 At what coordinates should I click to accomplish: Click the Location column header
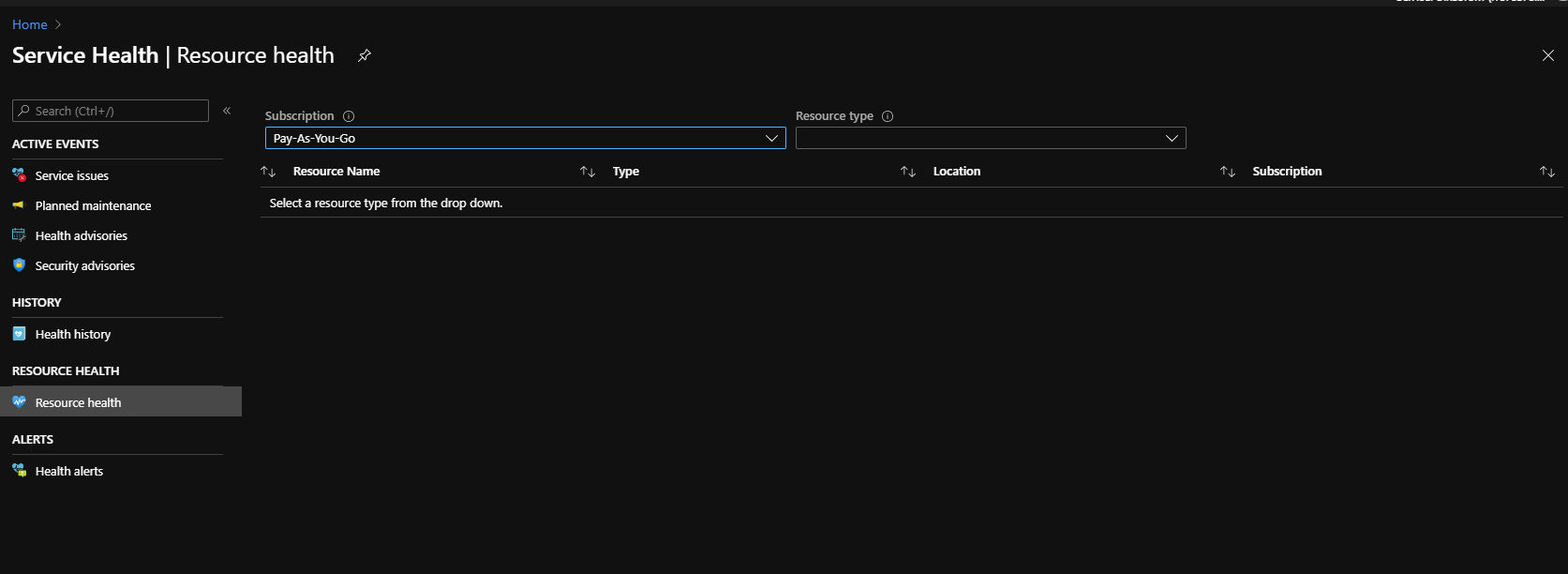[957, 172]
